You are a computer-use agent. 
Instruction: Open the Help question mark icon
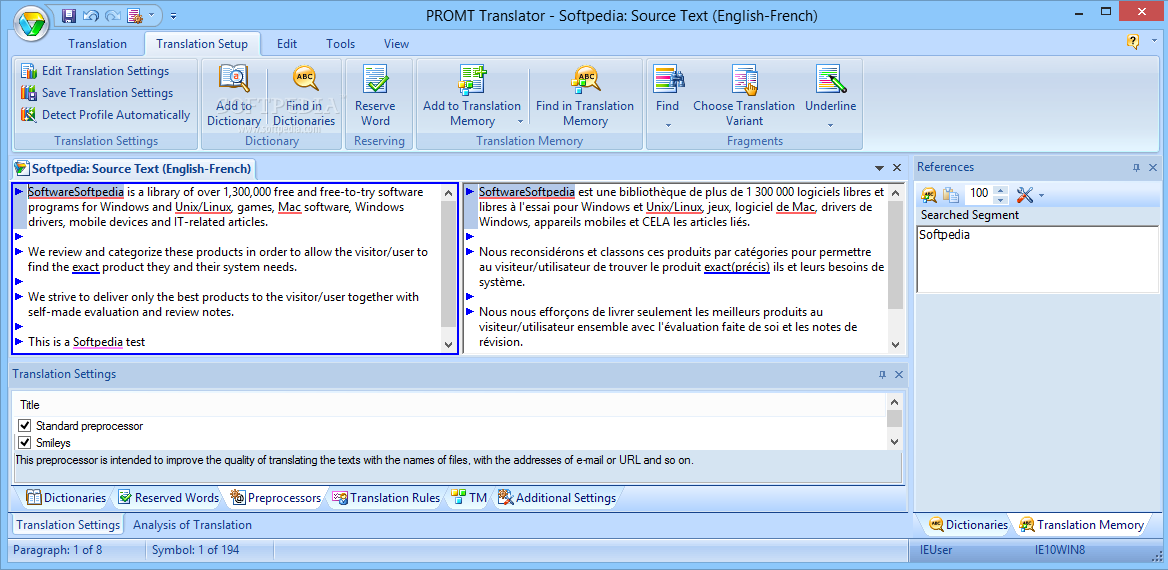(1133, 42)
